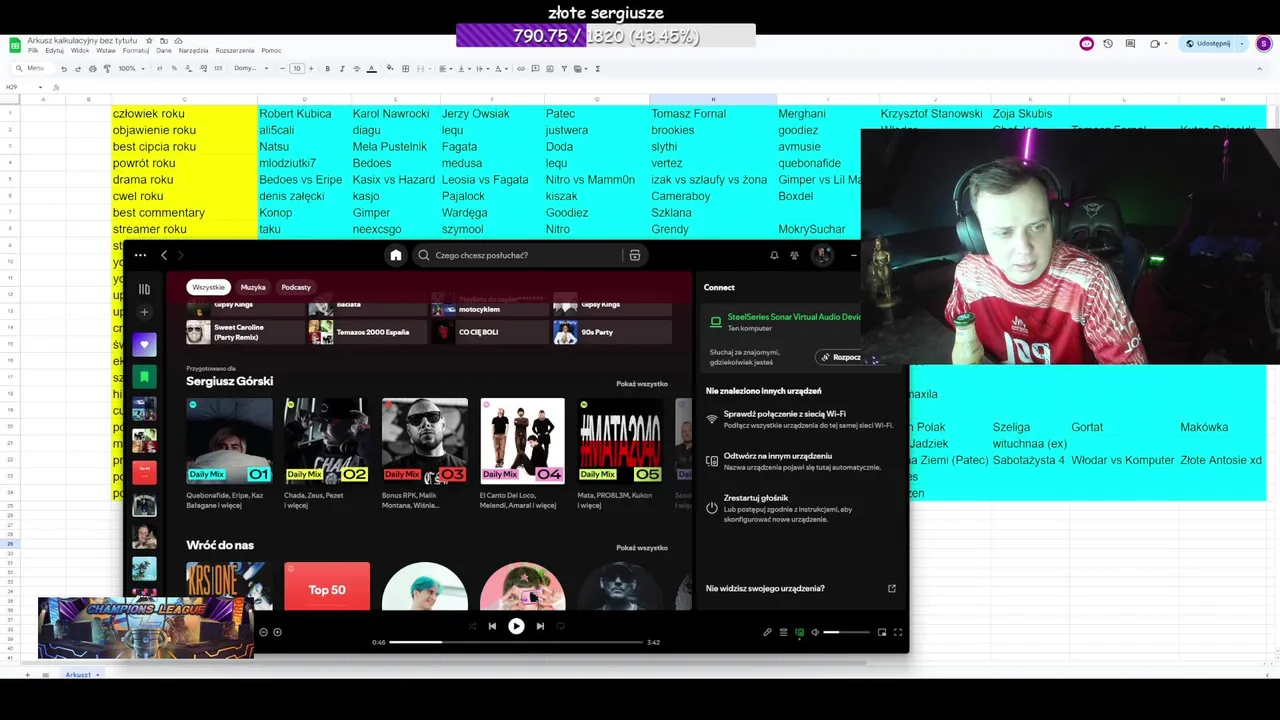Toggle bold in Sheets toolbar
Viewport: 1280px width, 720px height.
pos(327,68)
